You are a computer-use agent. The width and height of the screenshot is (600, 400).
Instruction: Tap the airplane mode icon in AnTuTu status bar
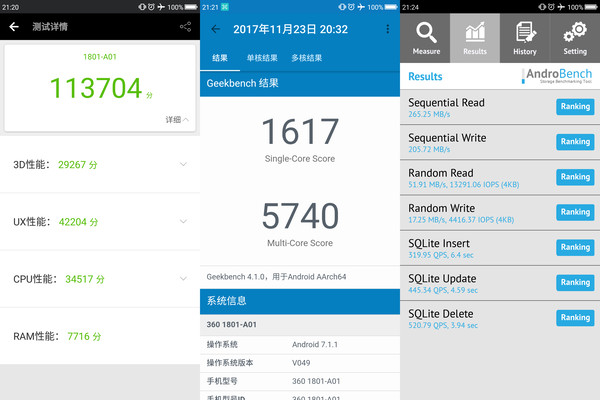161,7
